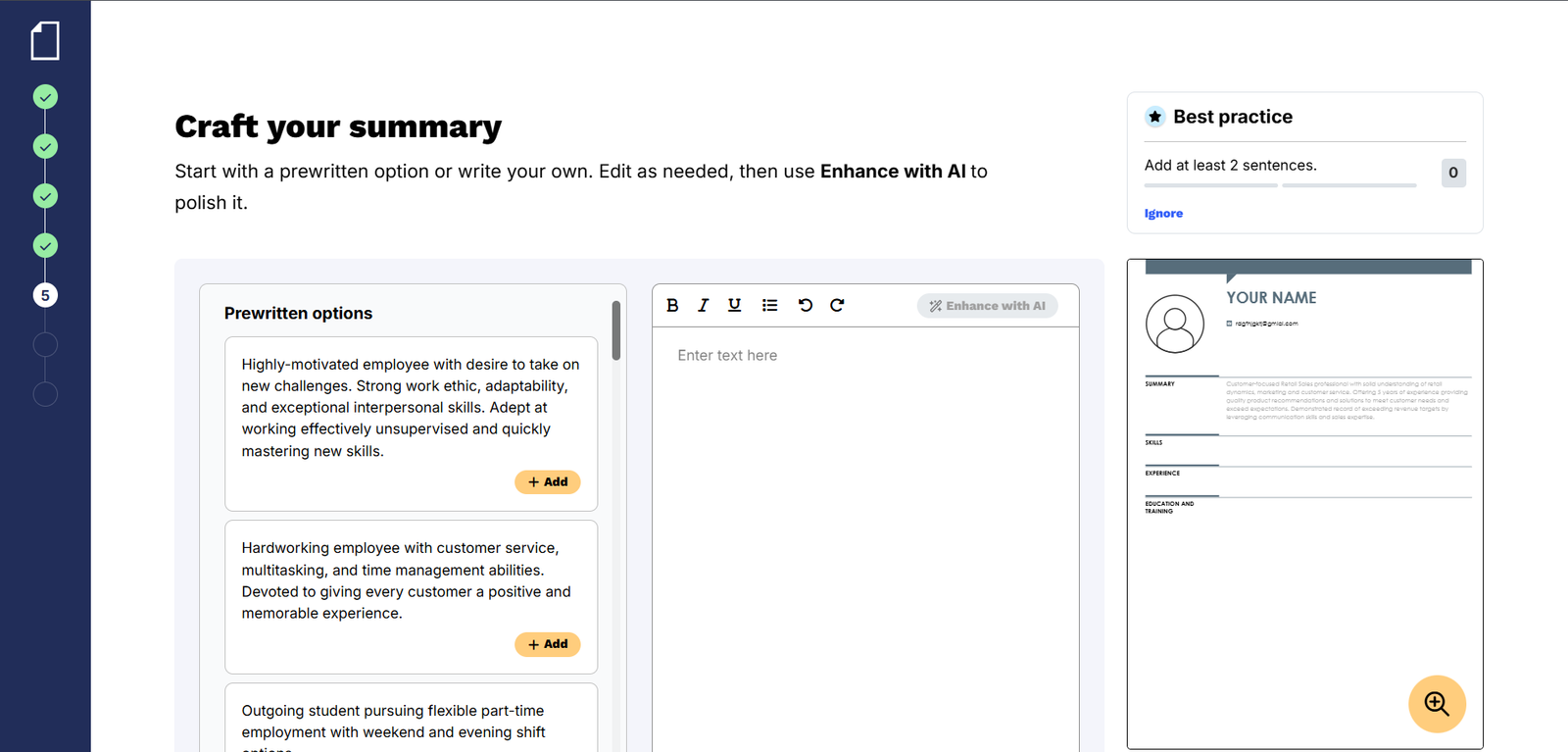
Task: Click EDUCATION AND TRAINING label in preview
Action: pyautogui.click(x=1169, y=508)
